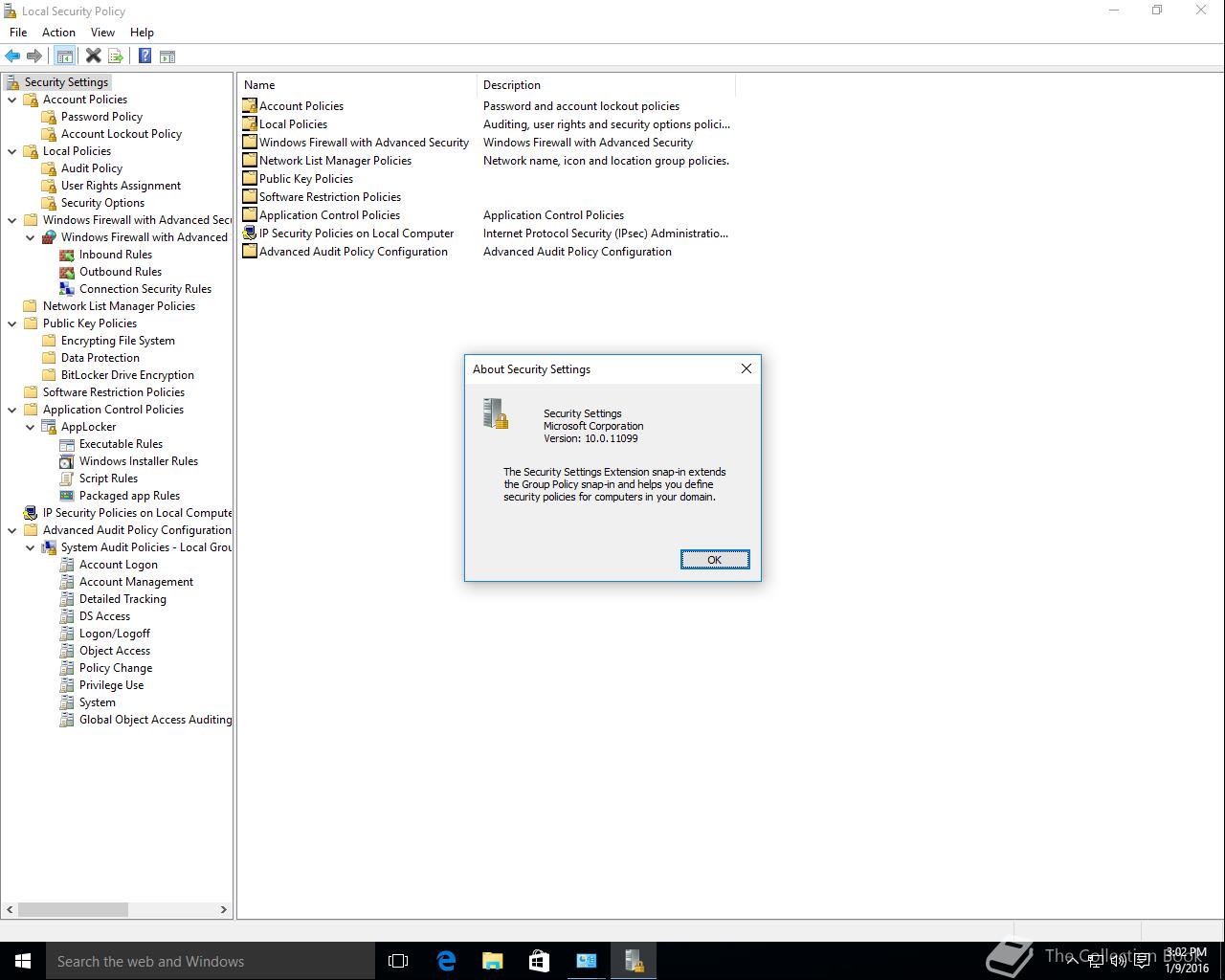
Task: Open the File menu
Action: point(18,33)
